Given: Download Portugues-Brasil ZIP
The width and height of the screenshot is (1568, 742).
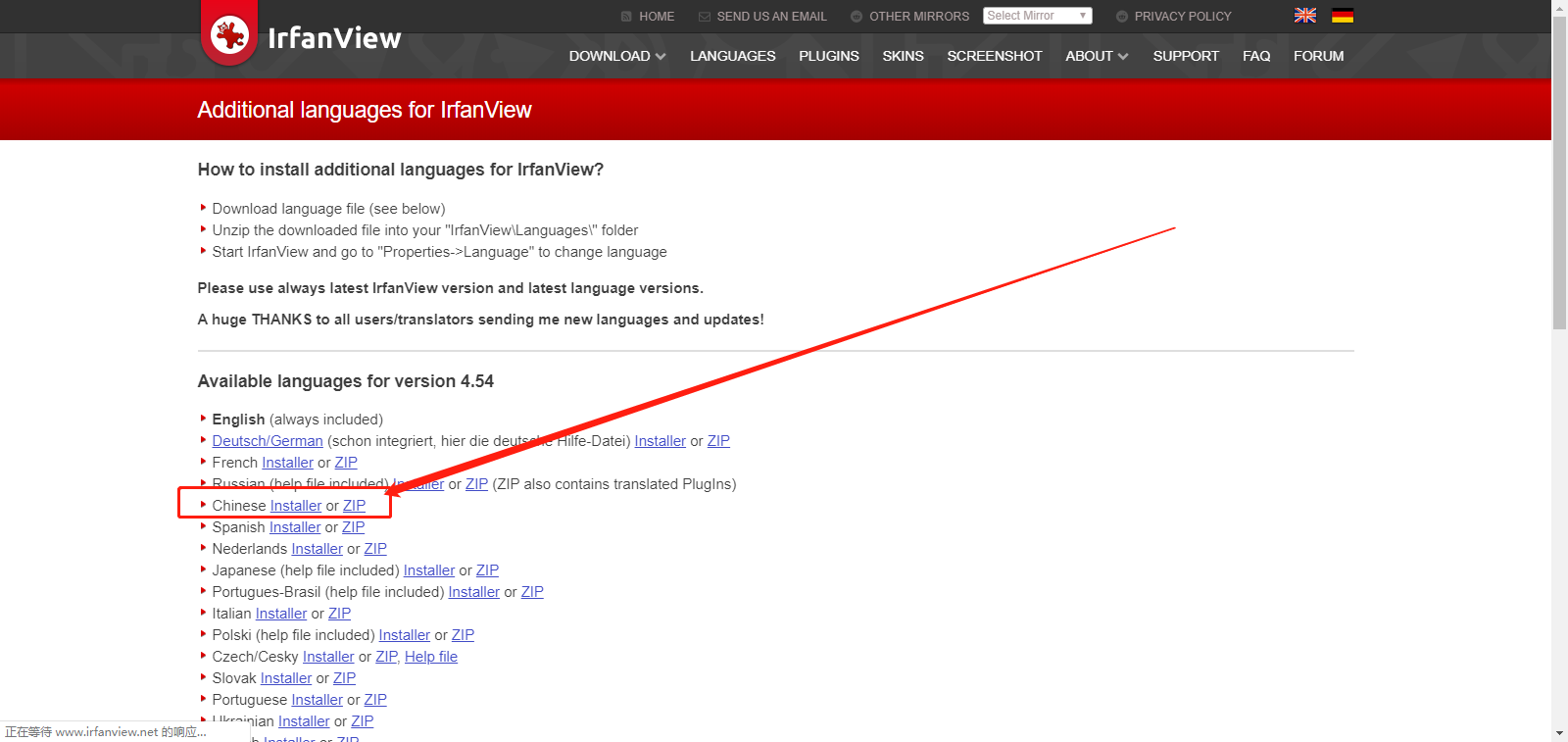Looking at the screenshot, I should [532, 592].
